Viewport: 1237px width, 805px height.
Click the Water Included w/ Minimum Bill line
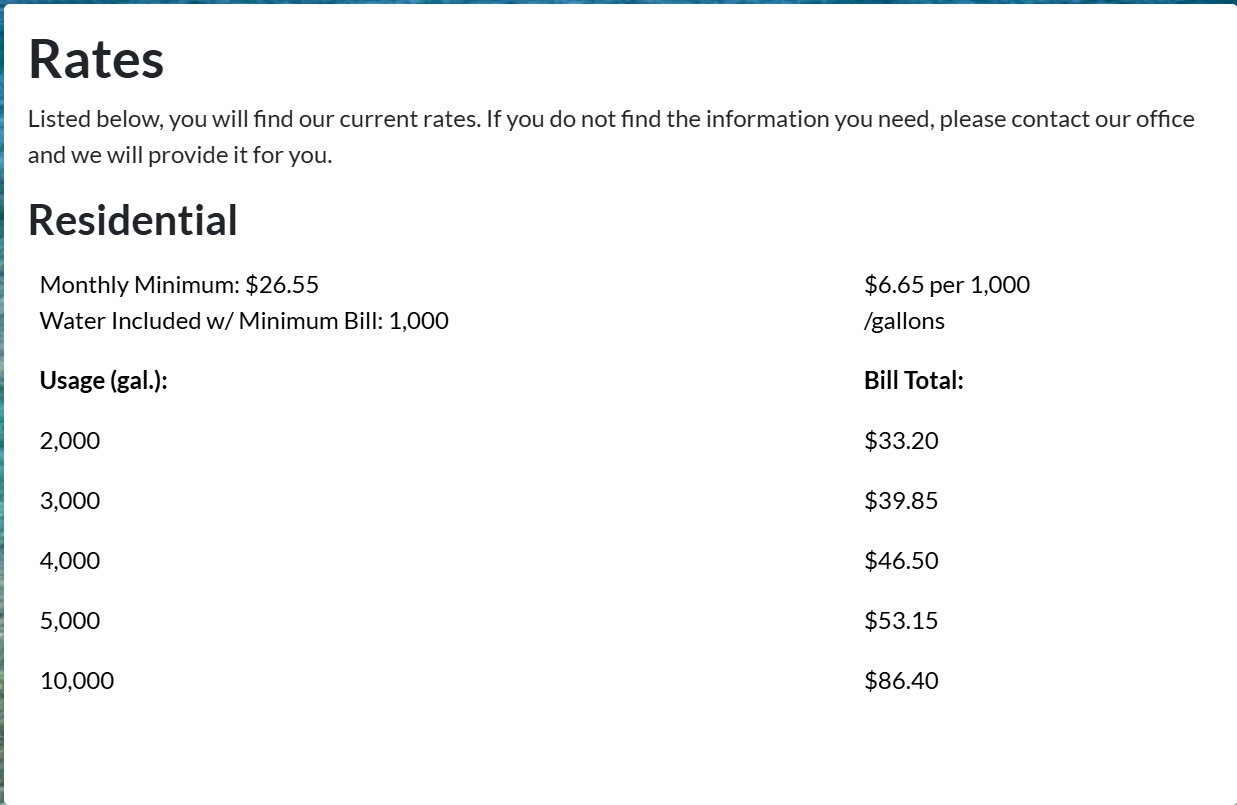[244, 321]
